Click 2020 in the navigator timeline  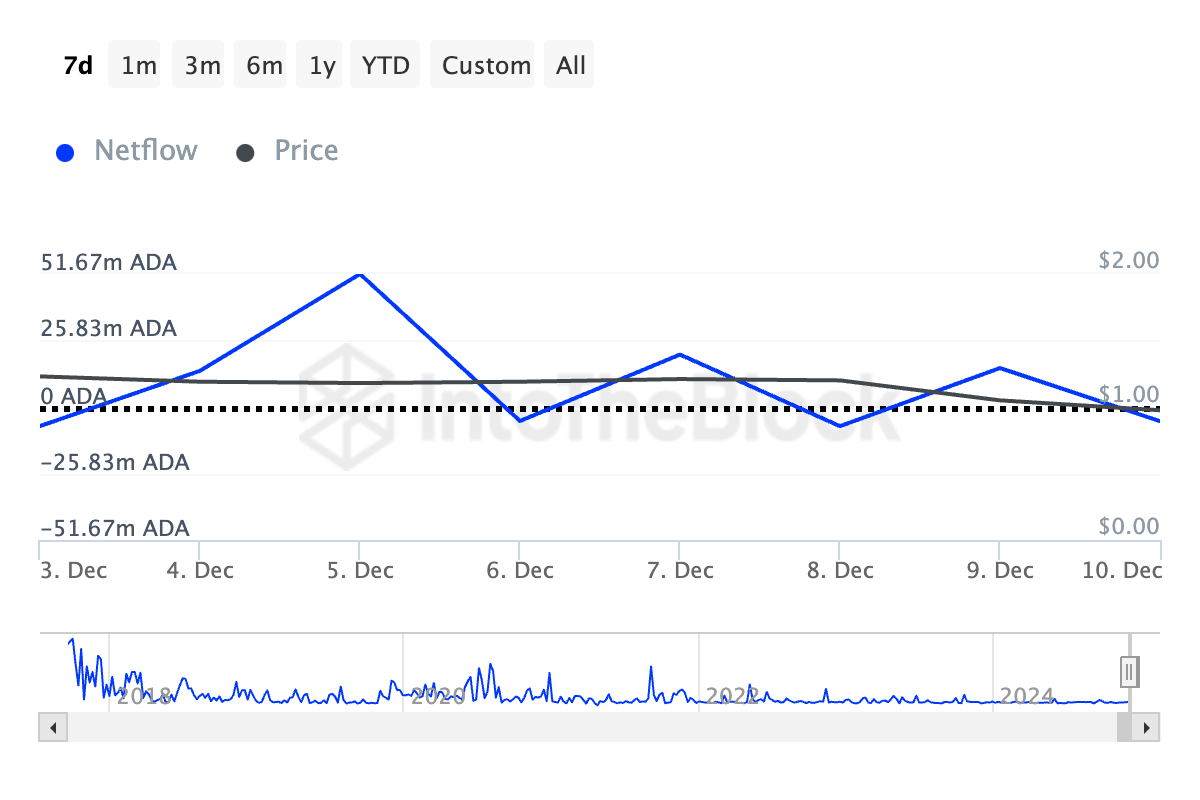coord(438,695)
